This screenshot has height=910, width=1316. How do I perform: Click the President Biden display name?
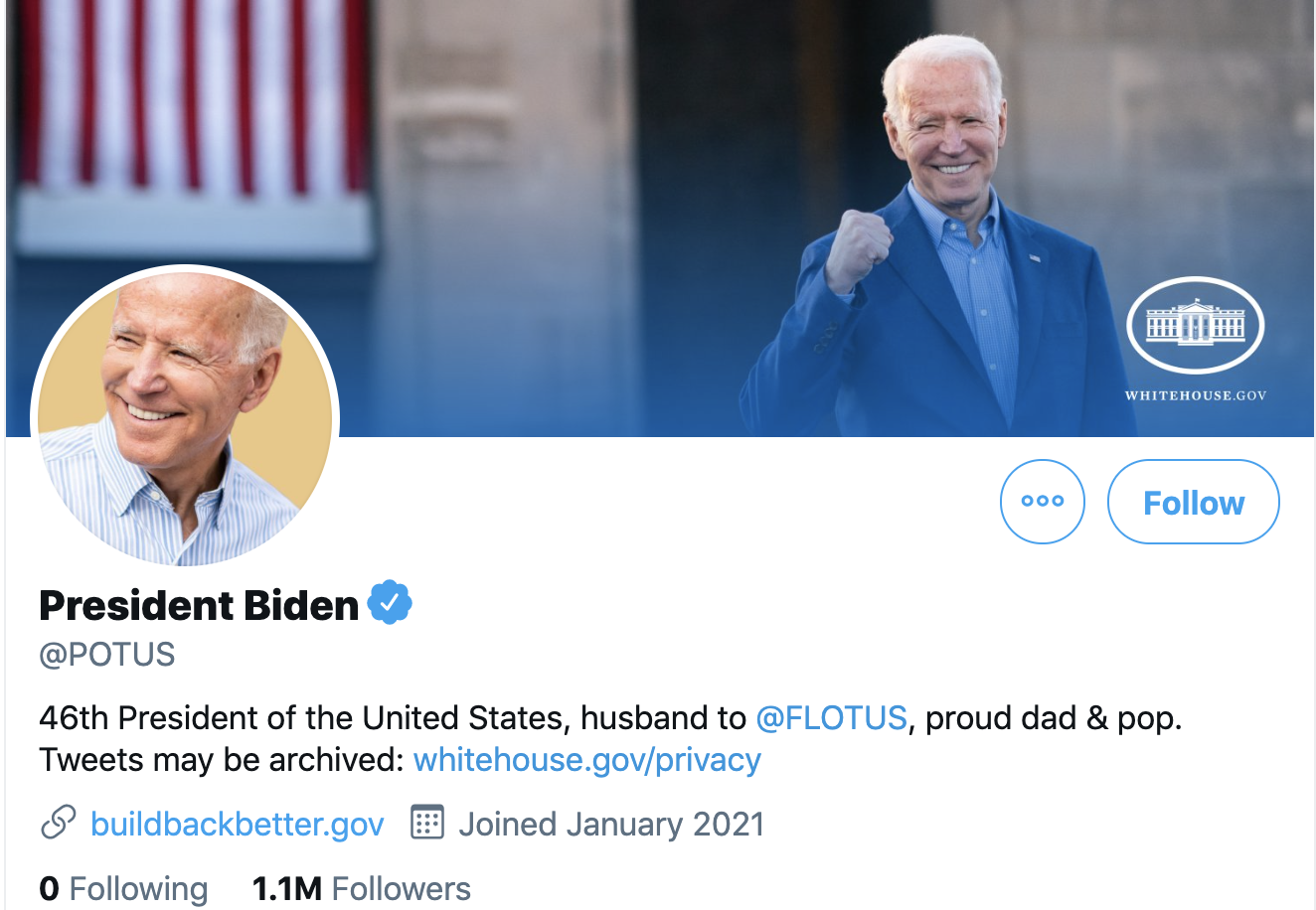(199, 605)
